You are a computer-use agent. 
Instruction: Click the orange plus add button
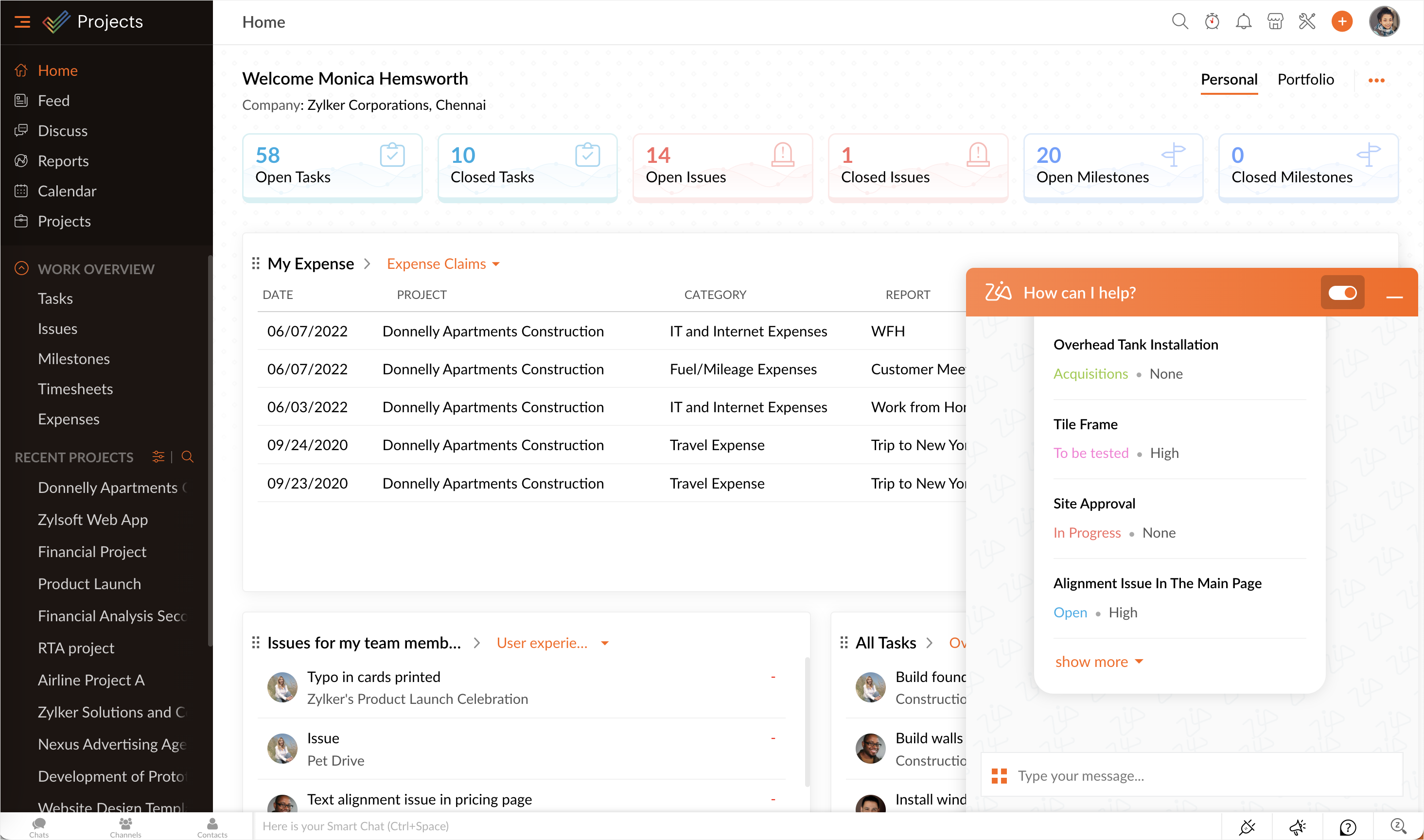1341,21
